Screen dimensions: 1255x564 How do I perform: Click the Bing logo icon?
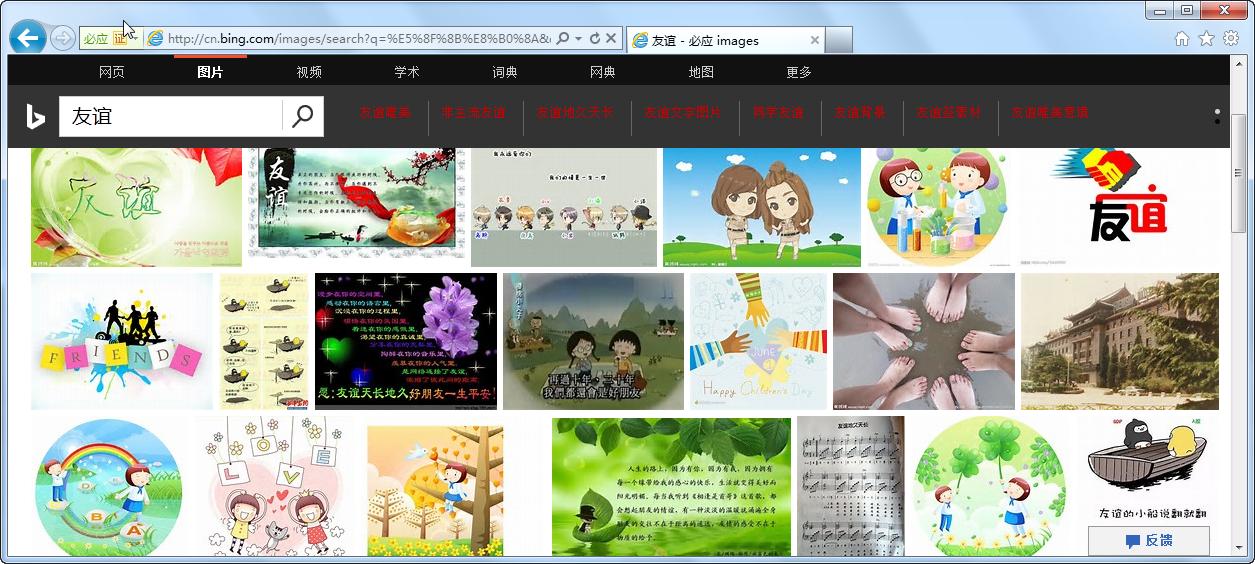point(36,117)
